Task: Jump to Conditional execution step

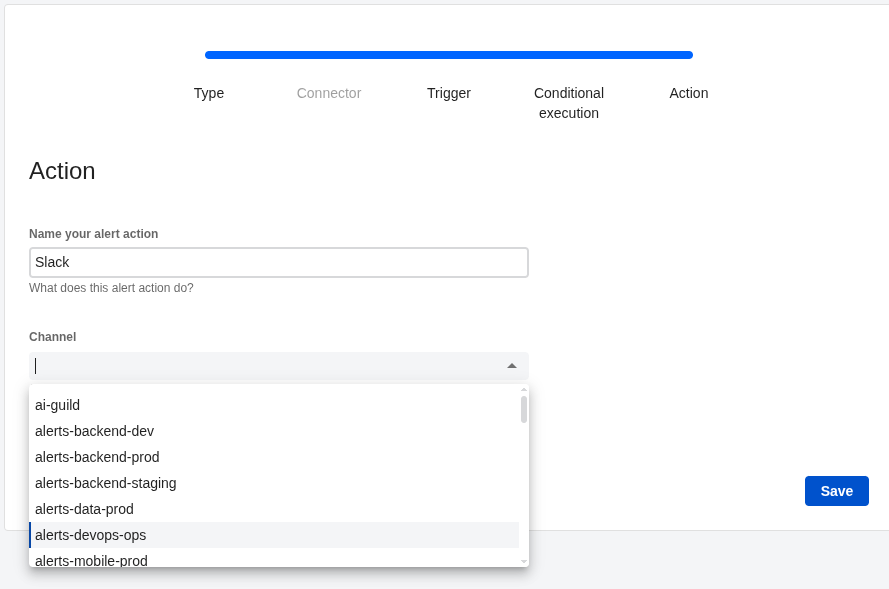Action: point(569,103)
